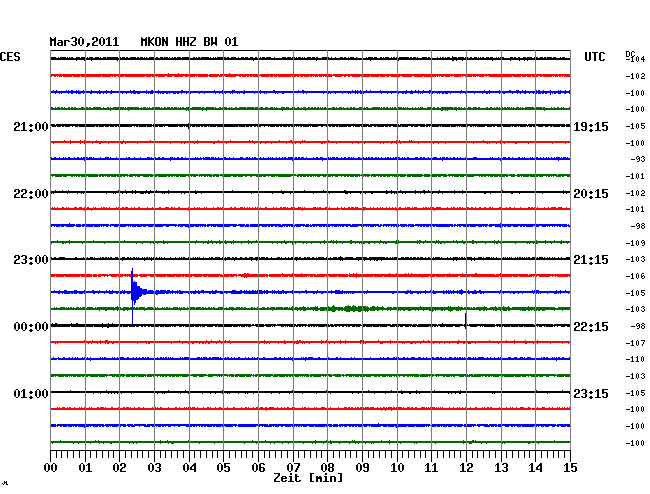Click the DC offset value -109
The height and width of the screenshot is (494, 650).
635,243
